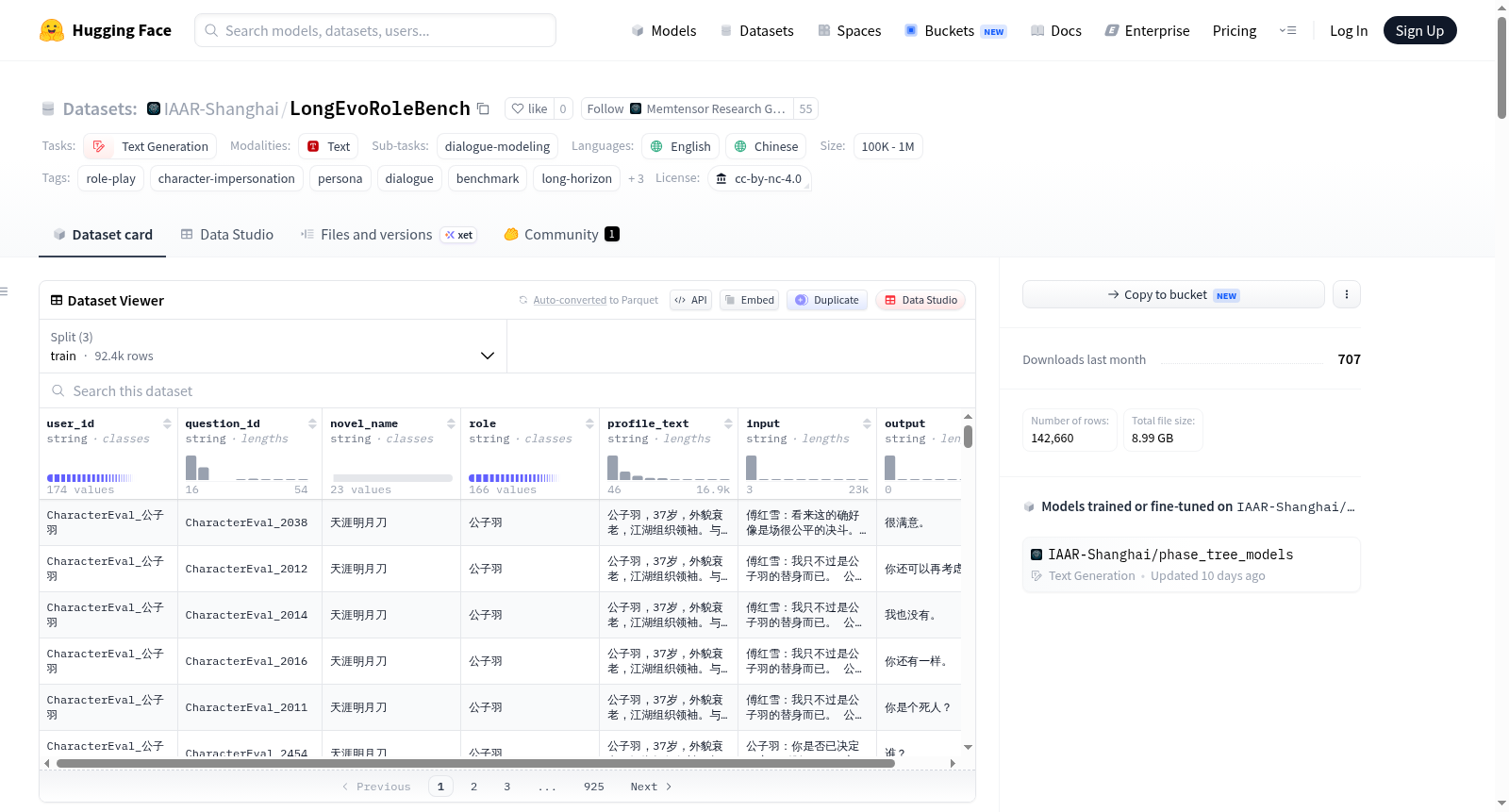
Task: Sort the role column
Action: tap(589, 423)
